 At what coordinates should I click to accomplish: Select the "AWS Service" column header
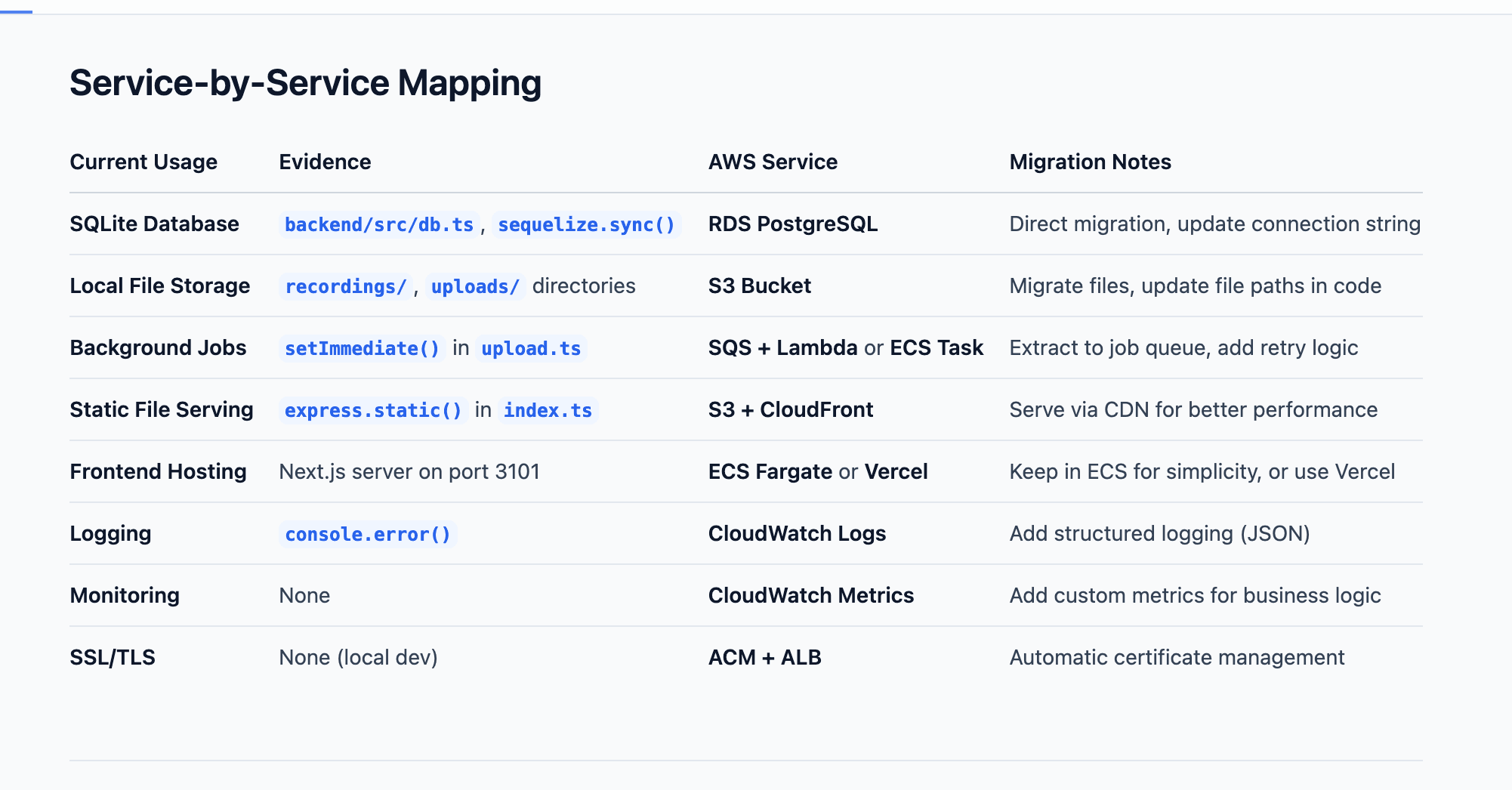point(773,162)
